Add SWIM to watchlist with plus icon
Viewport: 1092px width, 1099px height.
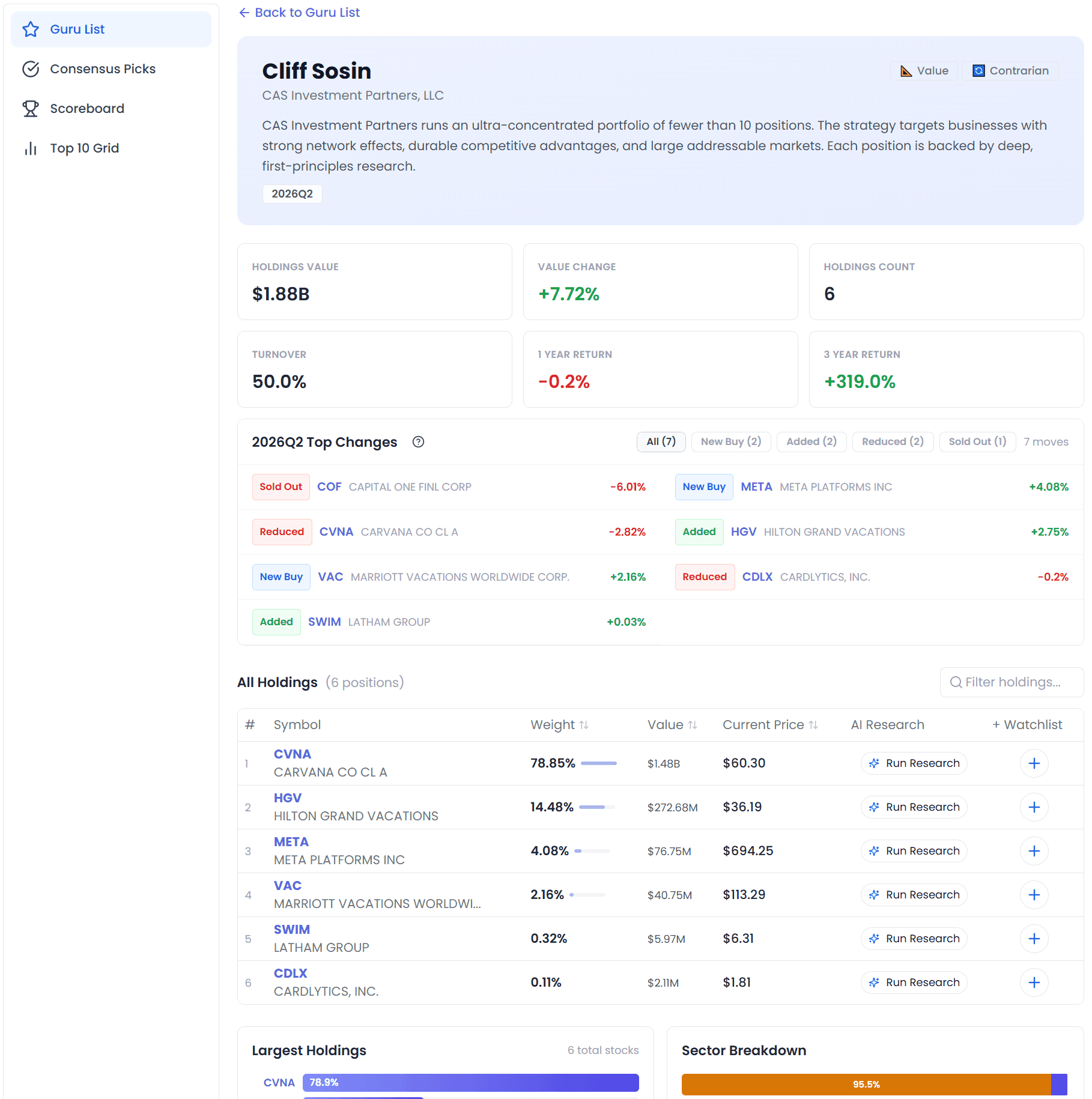[x=1034, y=939]
